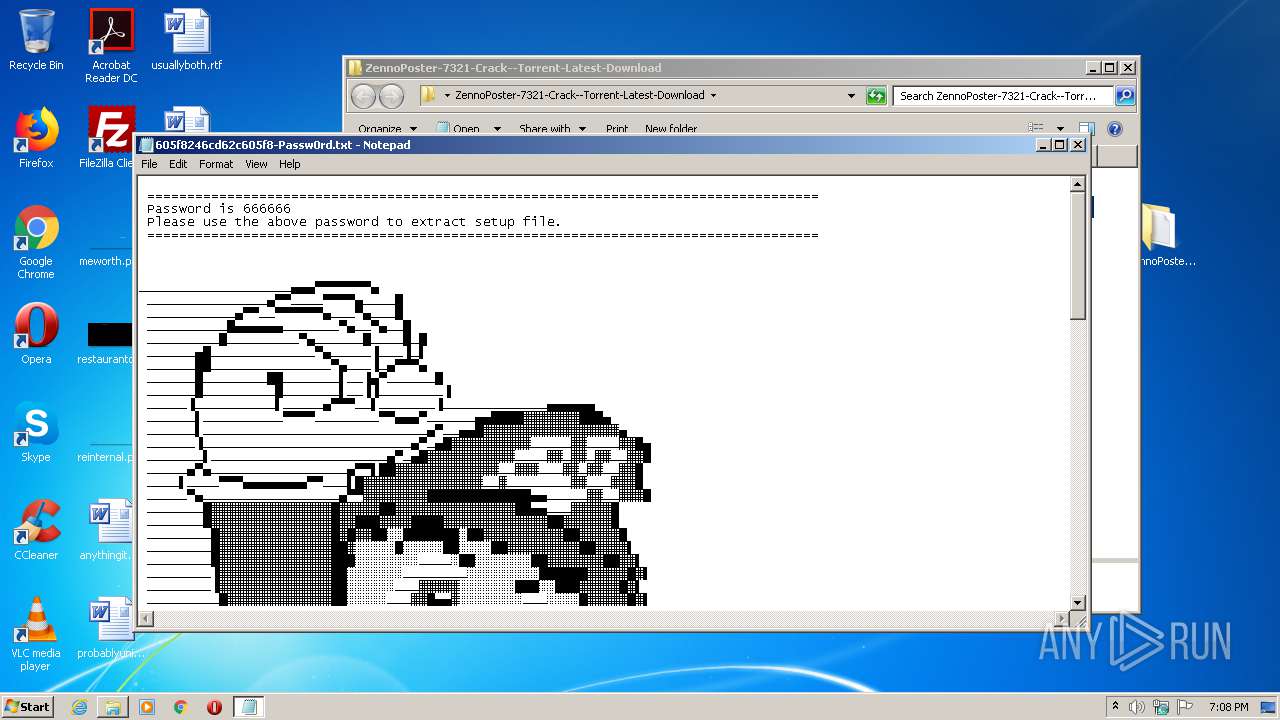Image resolution: width=1280 pixels, height=720 pixels.
Task: Open Action Center flag tray icon
Action: [x=1185, y=707]
